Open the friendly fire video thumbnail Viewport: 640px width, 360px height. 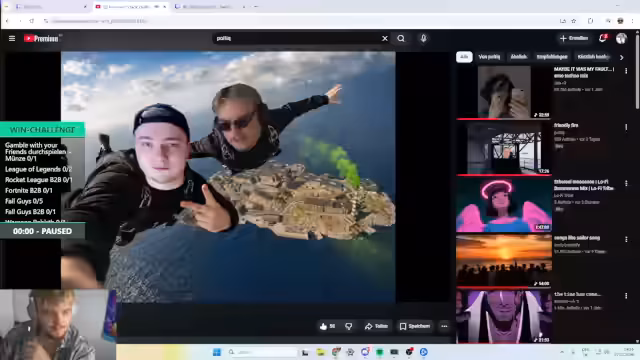tap(504, 148)
